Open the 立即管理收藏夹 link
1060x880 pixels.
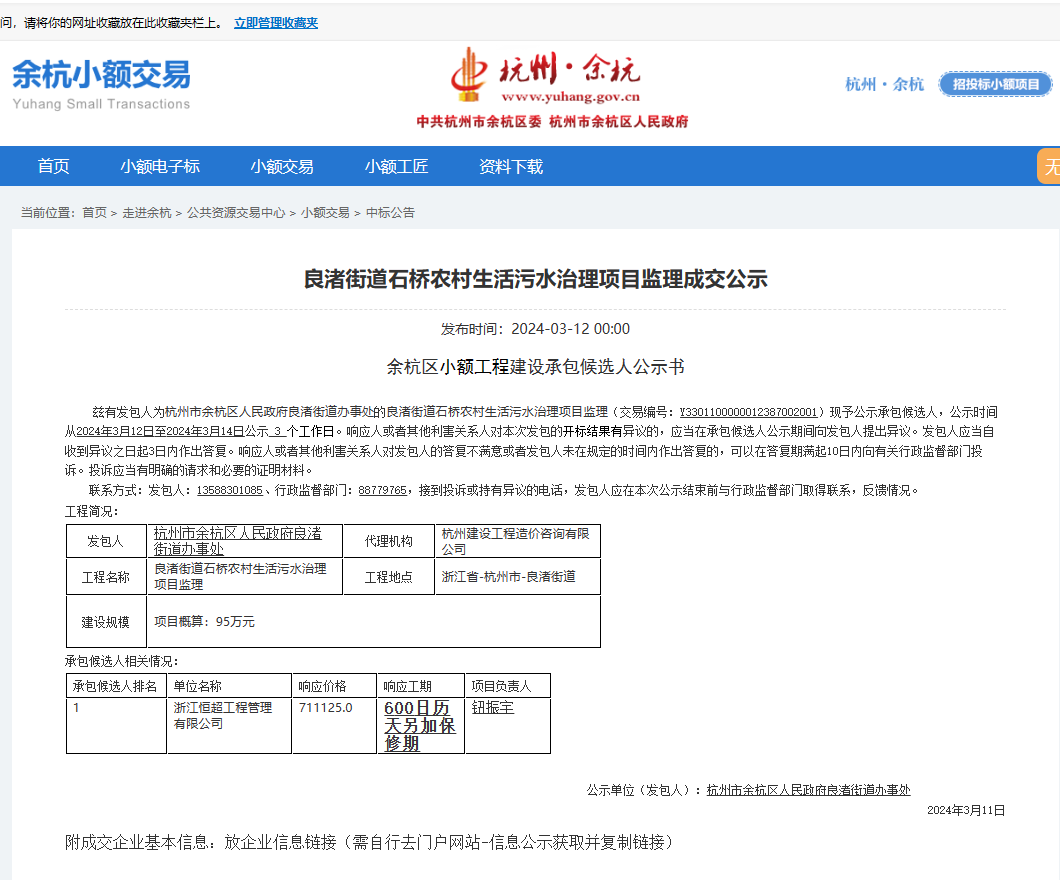point(275,22)
